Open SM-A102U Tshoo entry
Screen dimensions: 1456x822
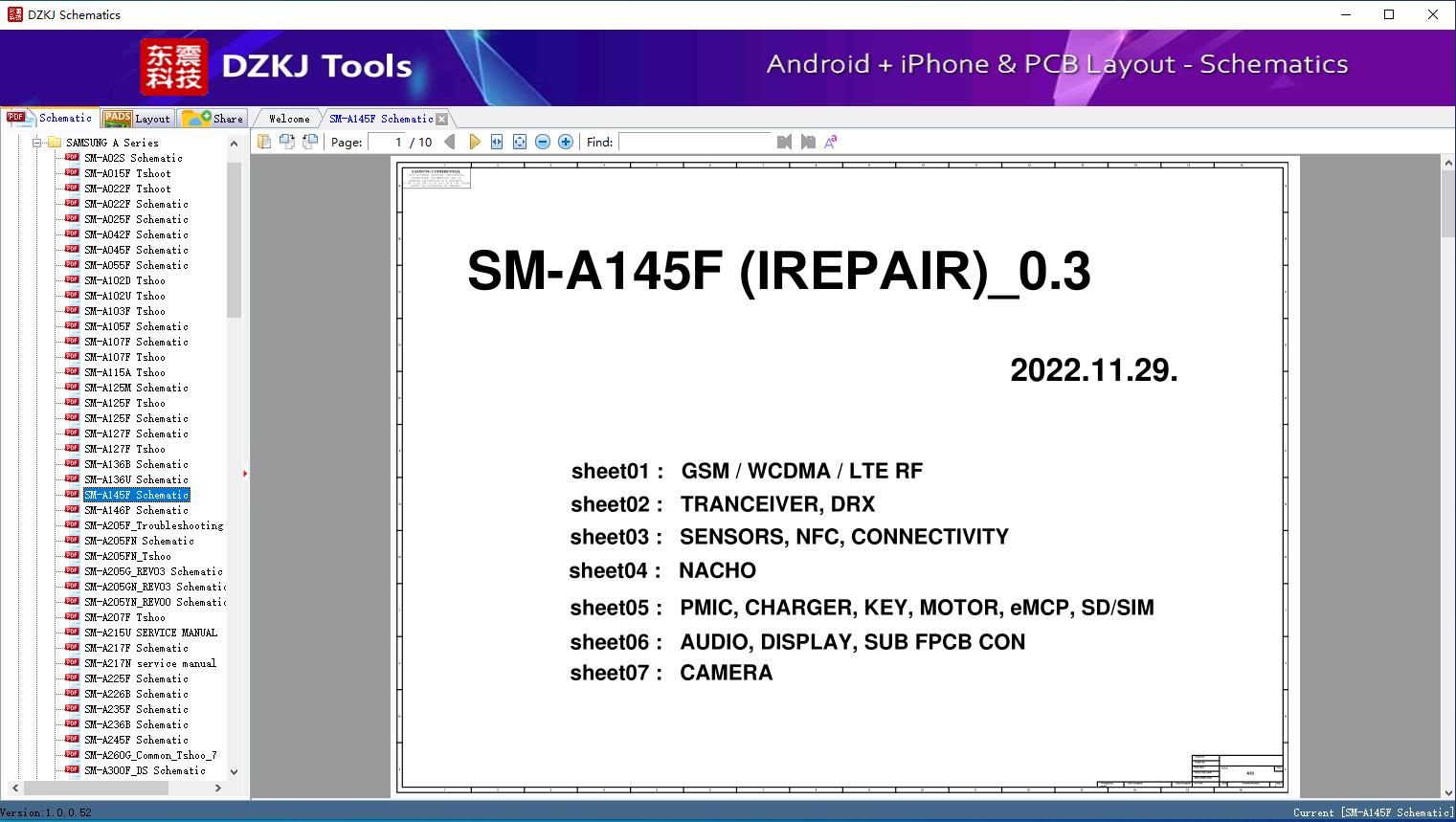(124, 296)
